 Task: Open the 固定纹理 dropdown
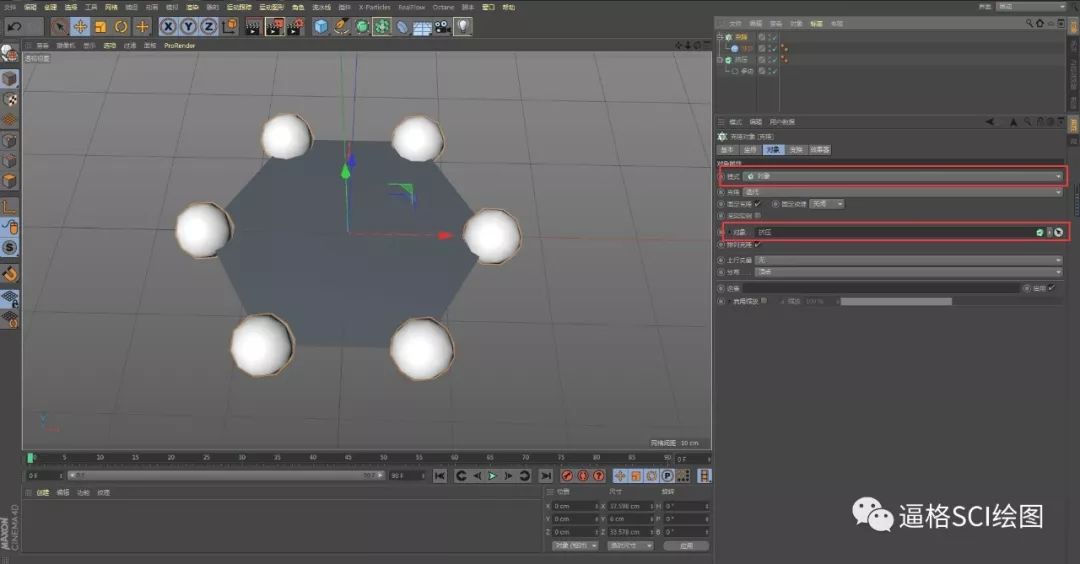tap(827, 204)
